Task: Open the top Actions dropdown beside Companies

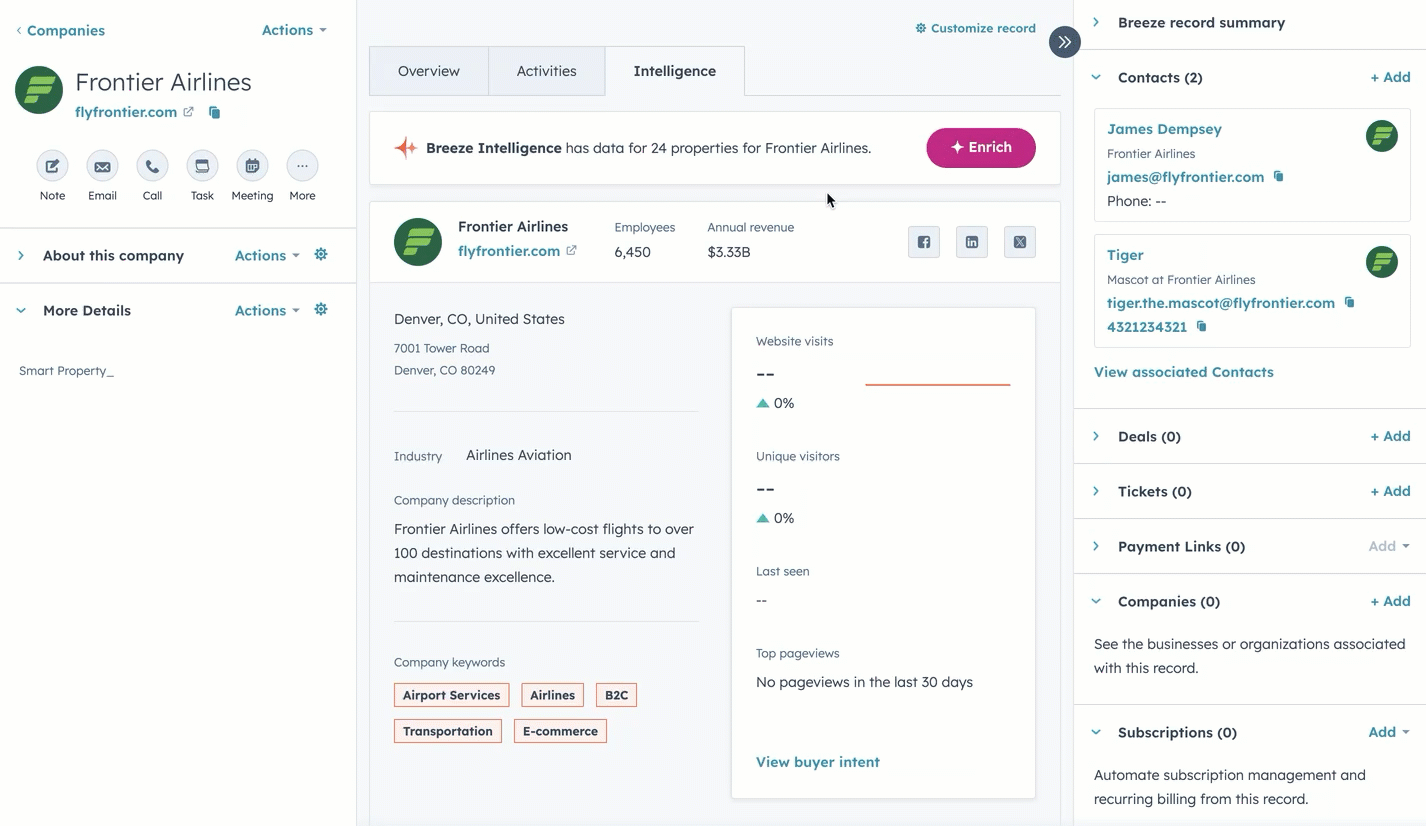Action: point(294,30)
